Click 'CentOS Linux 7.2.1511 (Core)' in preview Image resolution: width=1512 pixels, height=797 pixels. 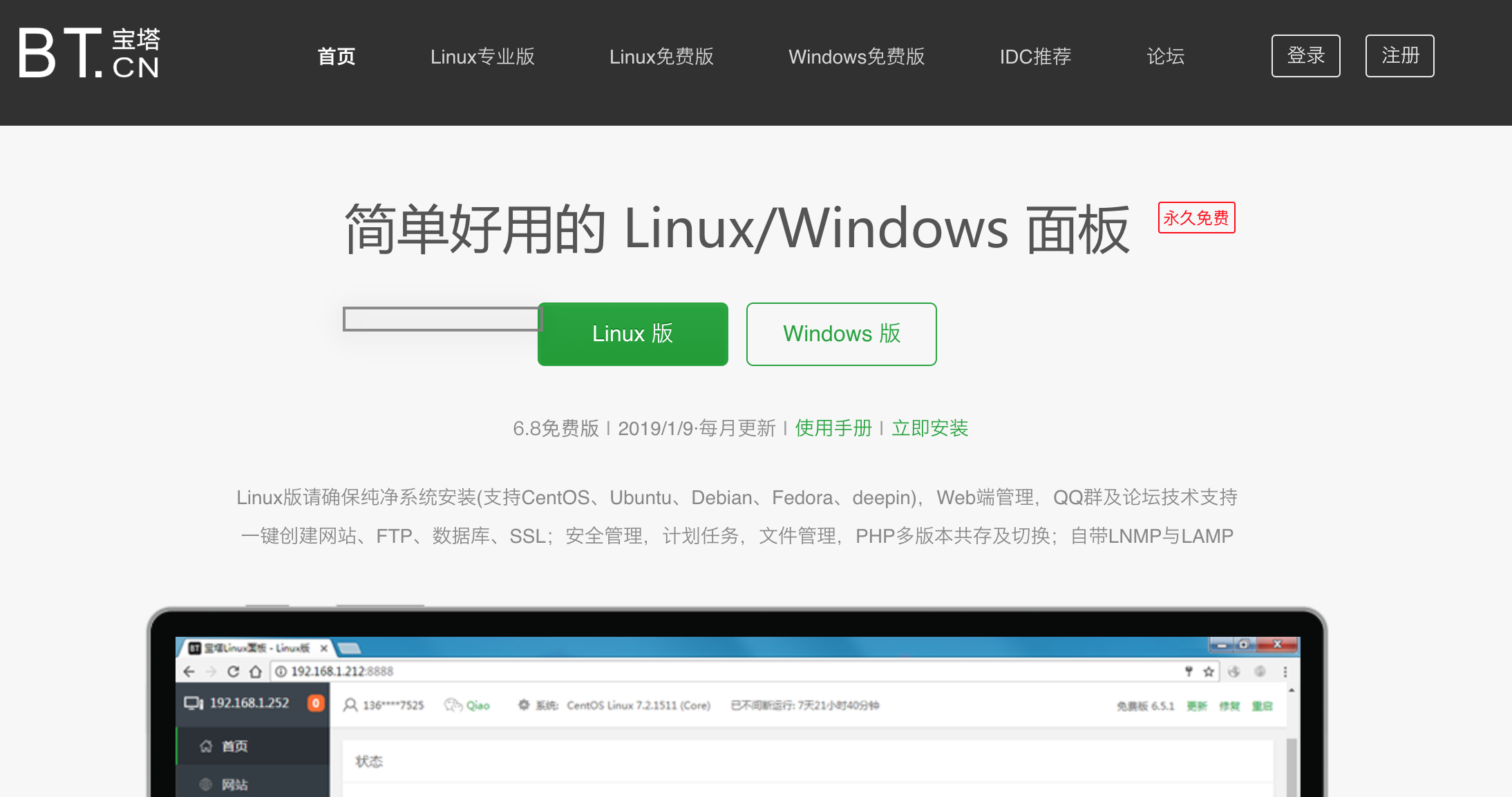click(639, 705)
